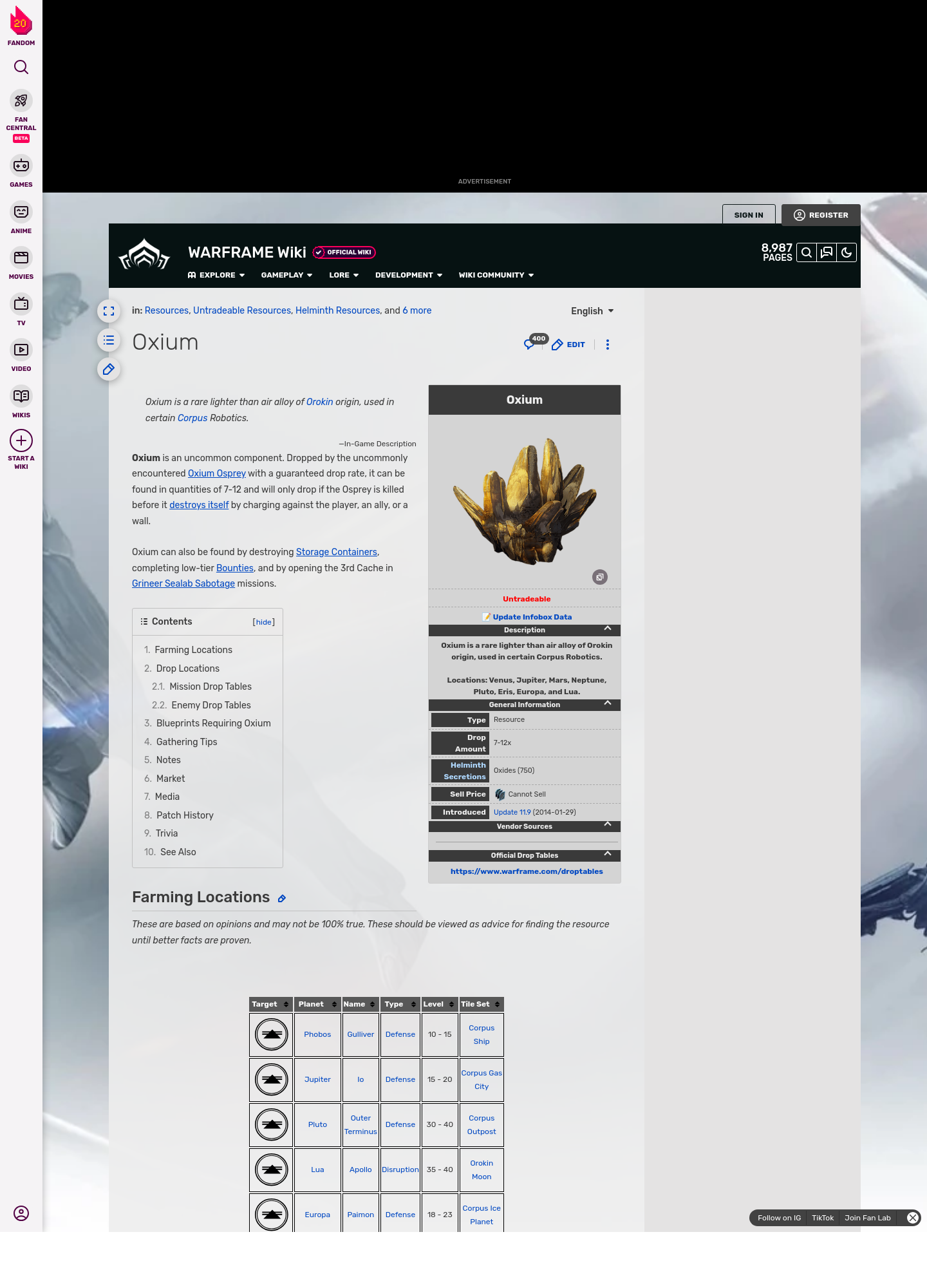Click the Register button
The width and height of the screenshot is (927, 1288).
(821, 215)
